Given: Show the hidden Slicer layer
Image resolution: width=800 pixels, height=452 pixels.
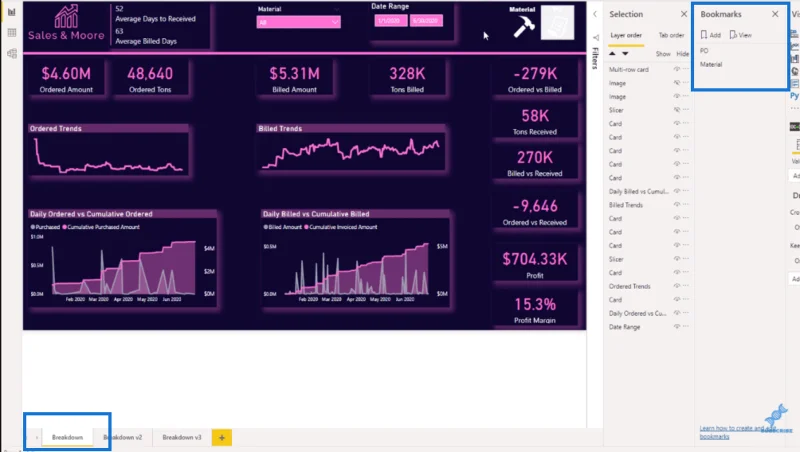Looking at the screenshot, I should [x=677, y=110].
